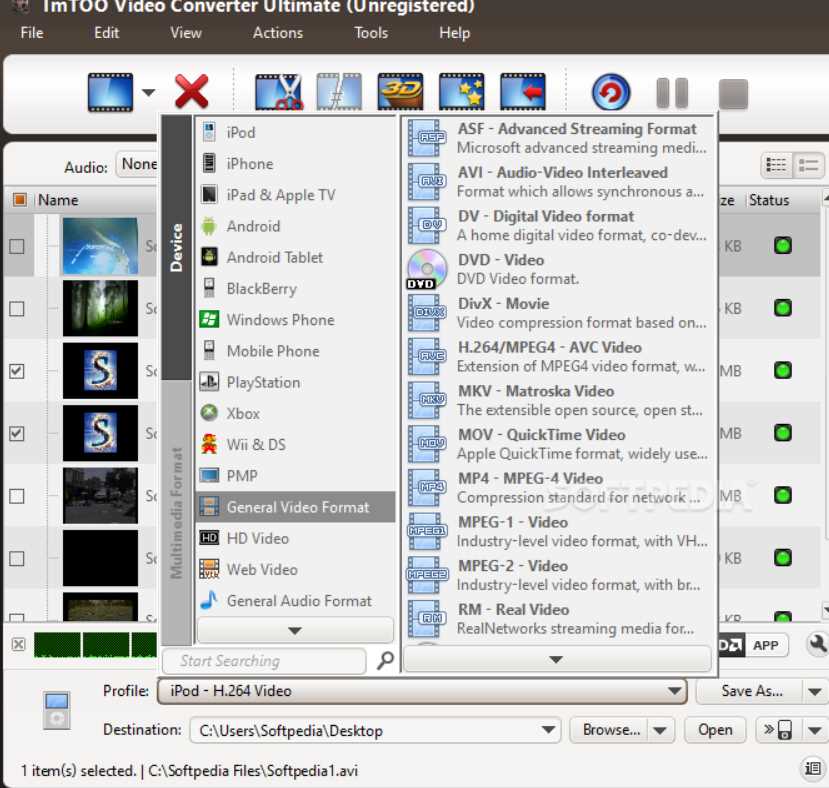Viewport: 829px width, 788px height.
Task: Open the Help menu
Action: [454, 33]
